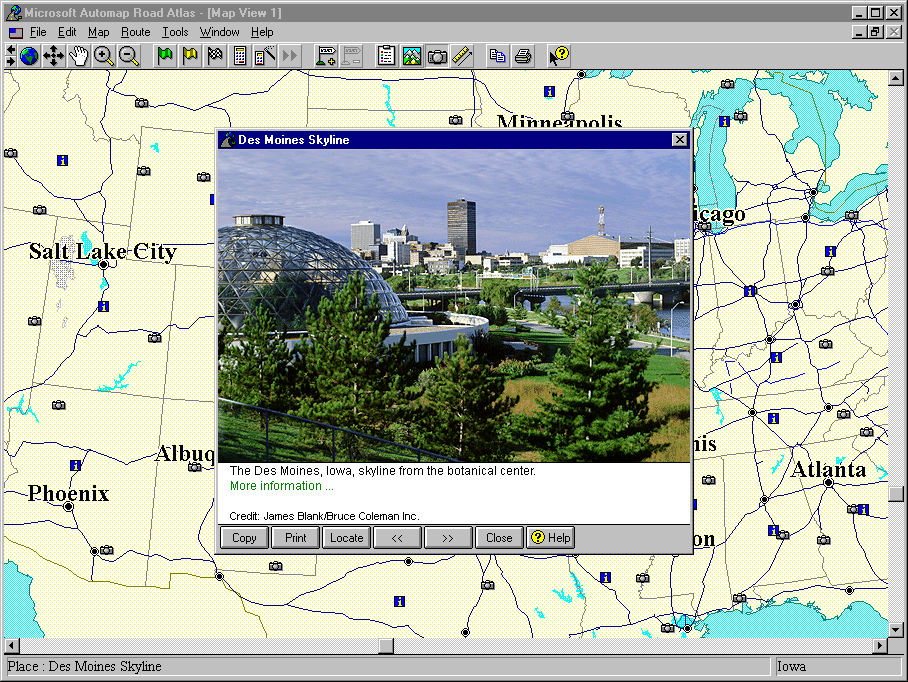Activate the zoom in magnifier
Viewport: 908px width, 682px height.
coord(104,56)
